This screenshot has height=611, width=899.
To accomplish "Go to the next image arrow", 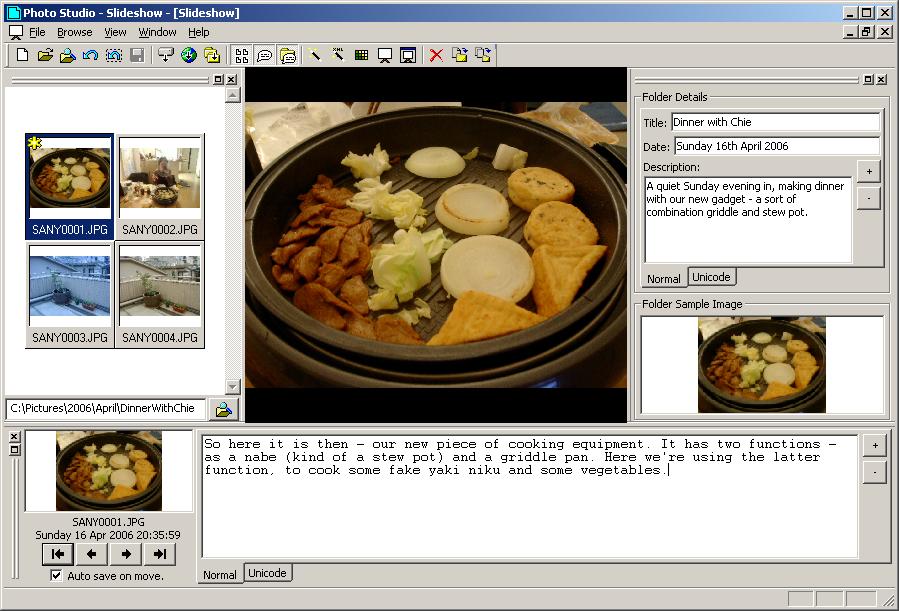I will [125, 554].
